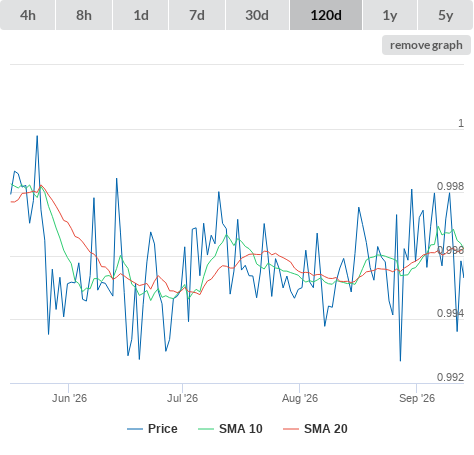Click the green SMA 10 legend line marker
The image size is (474, 455).
206,429
